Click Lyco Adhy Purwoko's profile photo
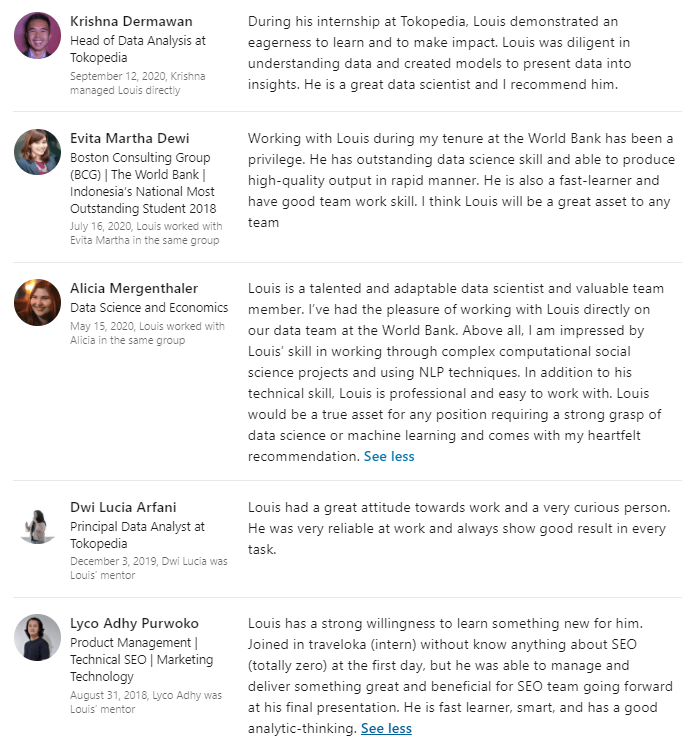 coord(37,637)
